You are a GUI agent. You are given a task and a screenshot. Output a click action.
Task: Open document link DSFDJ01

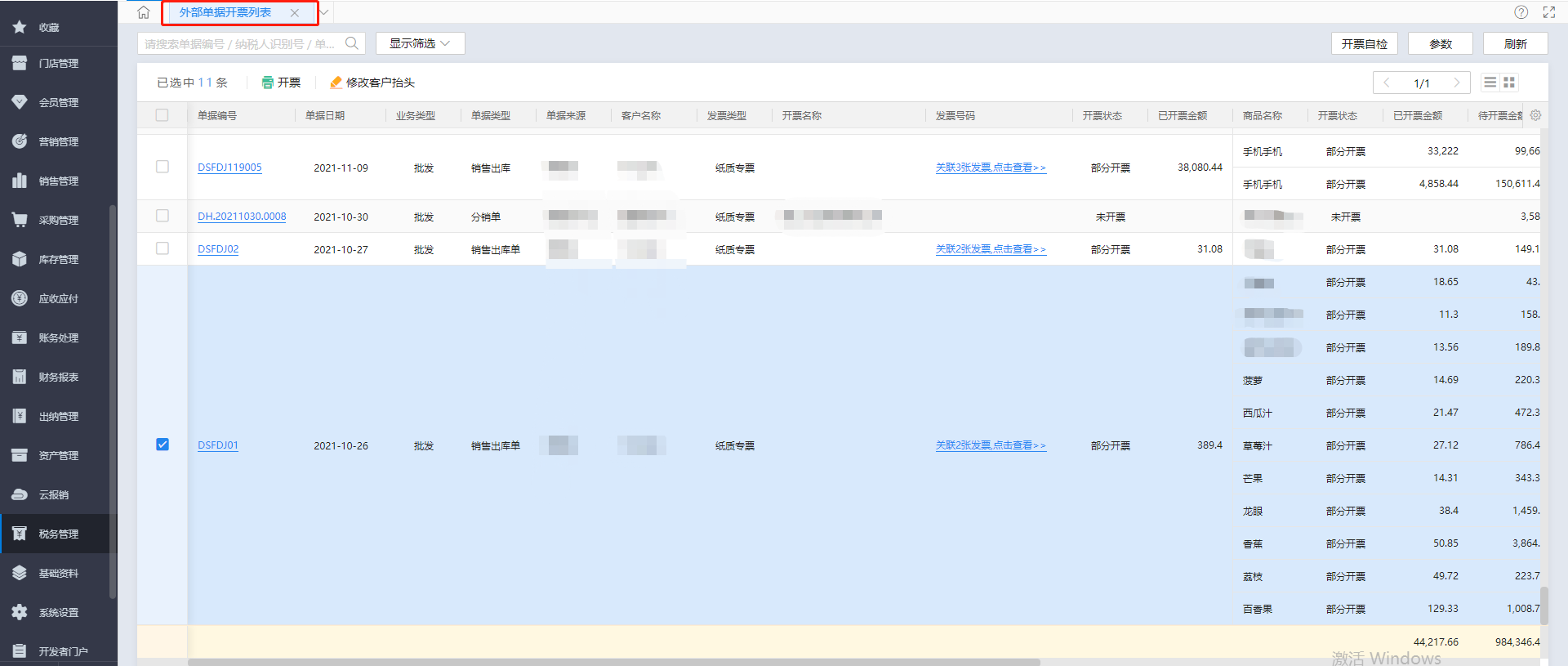(218, 445)
